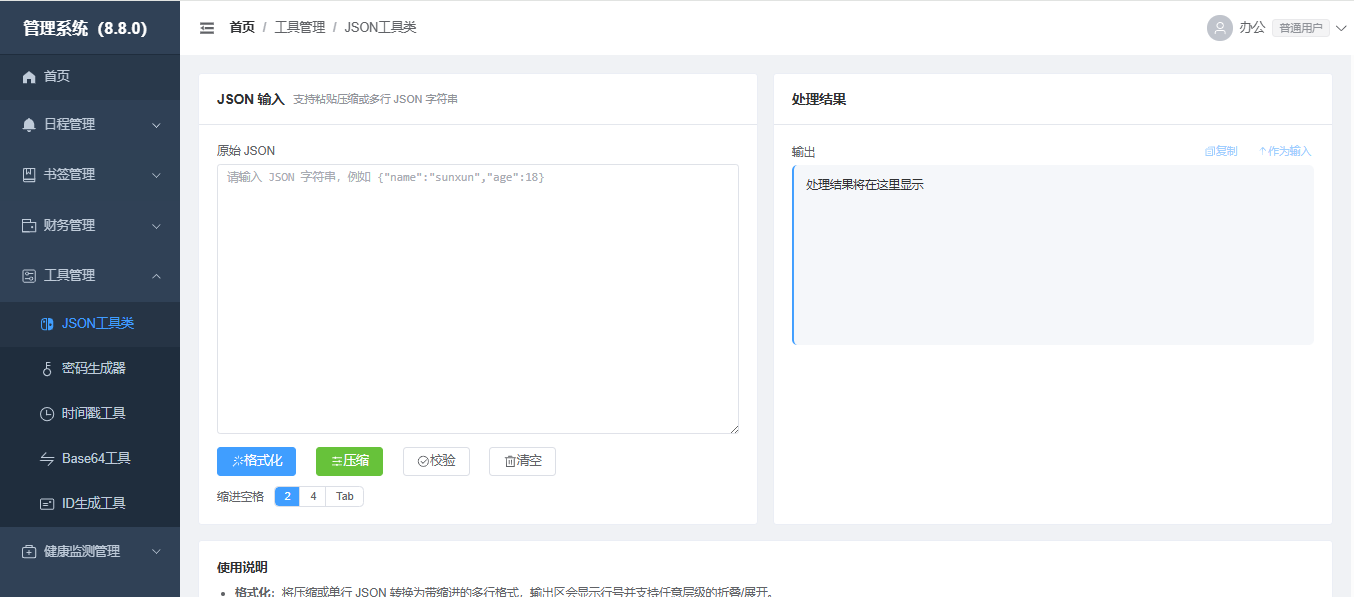Viewport: 1354px width, 597px height.
Task: Click the key icon beside 密码生成器
Action: click(47, 369)
